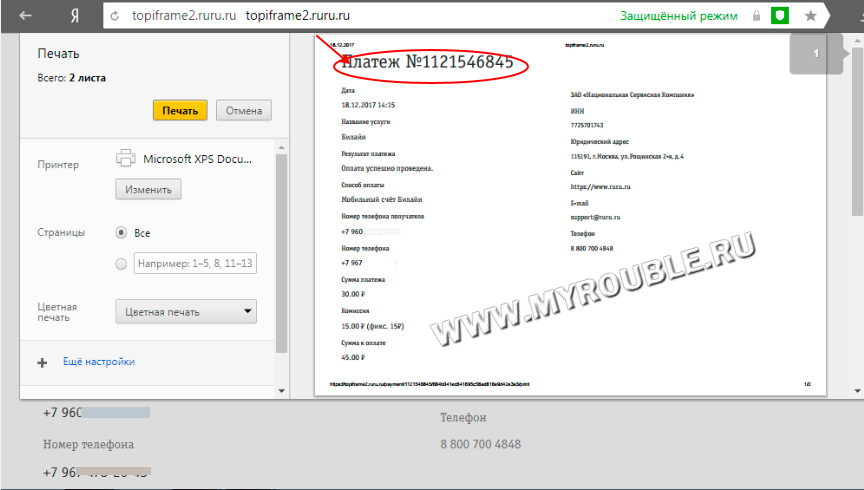Click the preview pane scroll-down arrow
Image resolution: width=864 pixels, height=490 pixels.
857,391
